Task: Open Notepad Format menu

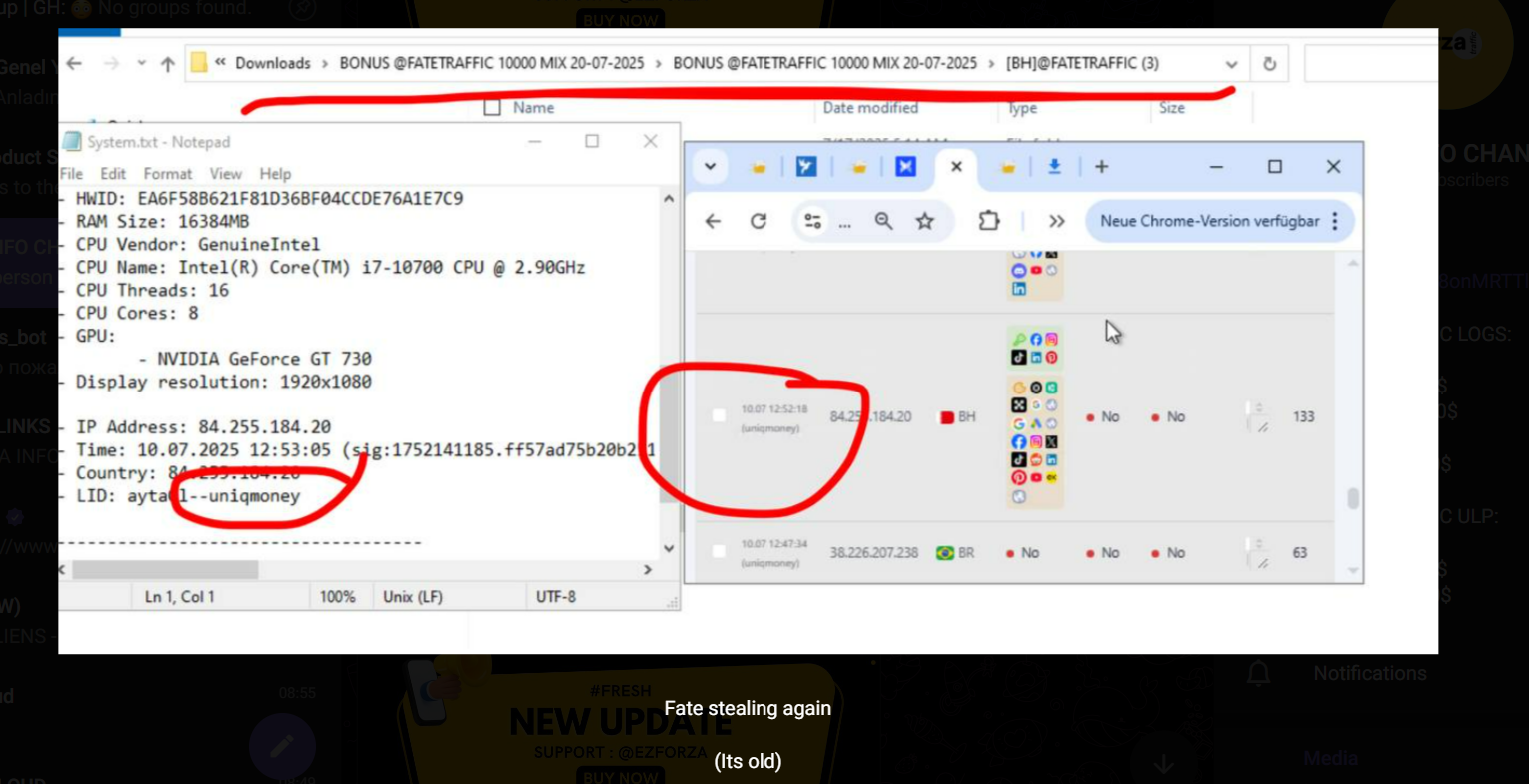Action: point(167,173)
